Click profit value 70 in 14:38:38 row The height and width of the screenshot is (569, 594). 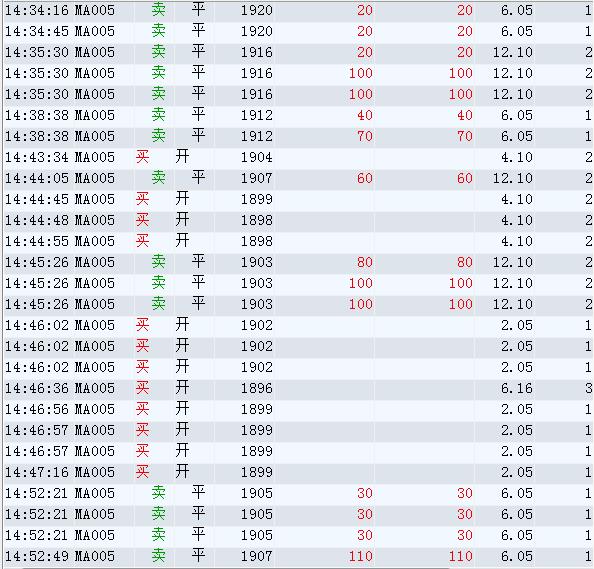point(365,136)
